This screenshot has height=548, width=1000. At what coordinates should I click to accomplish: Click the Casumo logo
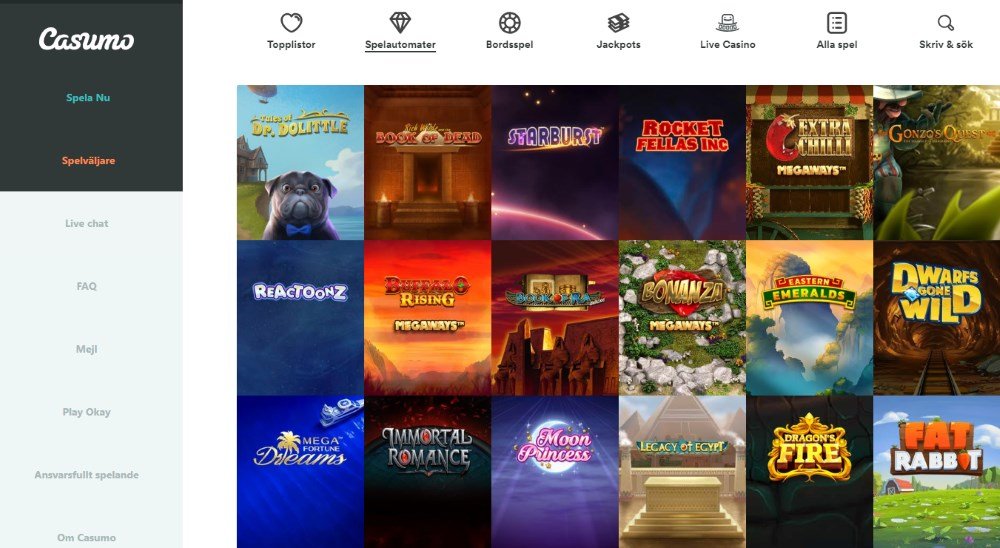click(x=86, y=40)
